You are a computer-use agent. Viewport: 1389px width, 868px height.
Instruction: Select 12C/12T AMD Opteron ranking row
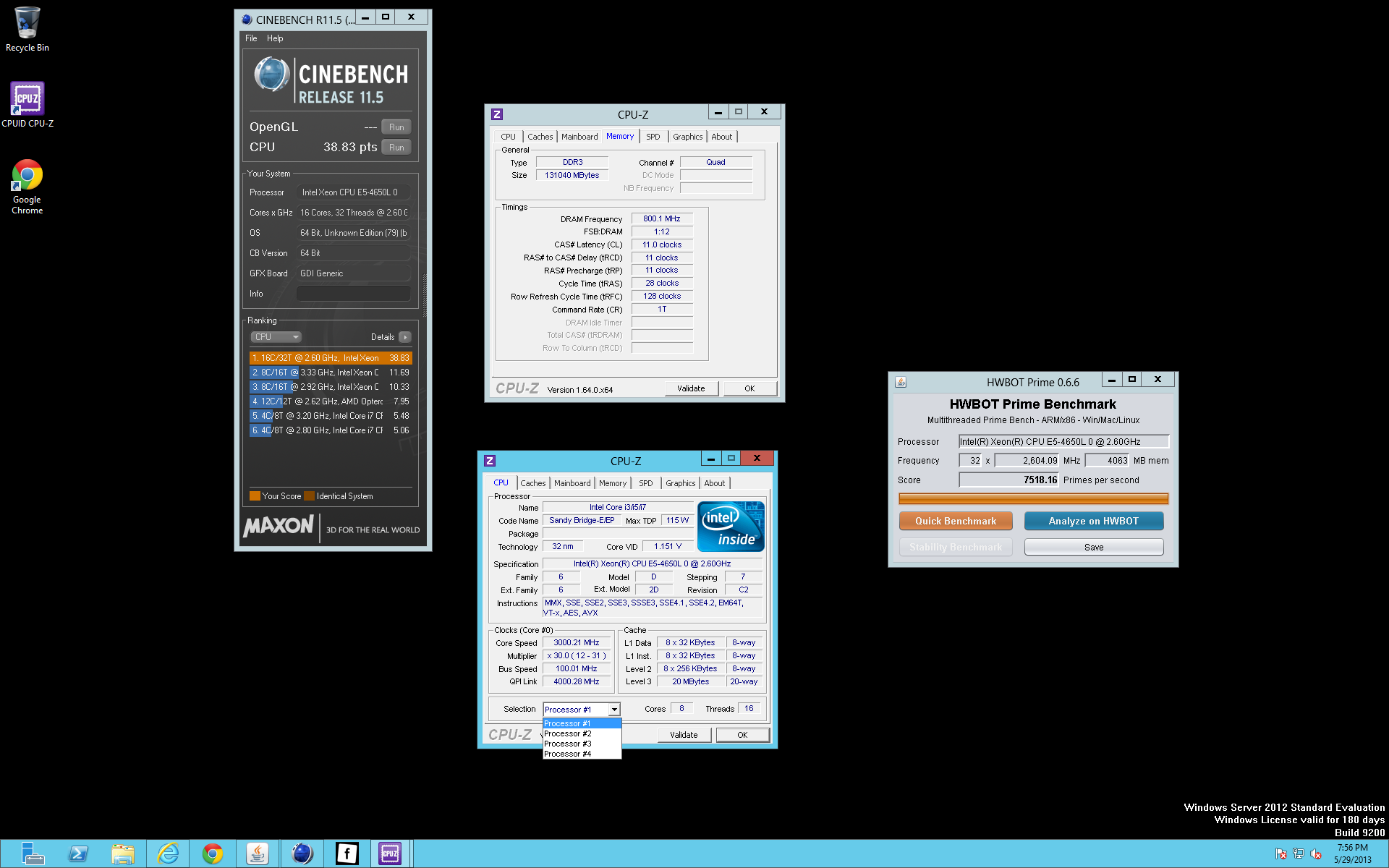coord(331,401)
